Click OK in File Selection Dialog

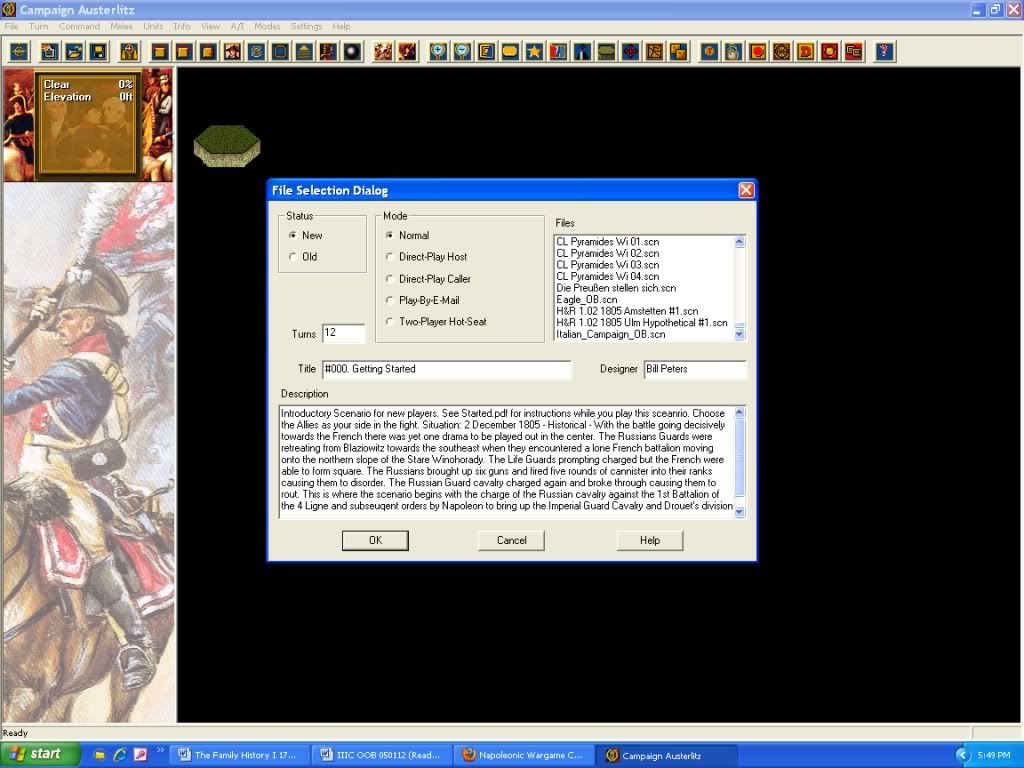[375, 540]
